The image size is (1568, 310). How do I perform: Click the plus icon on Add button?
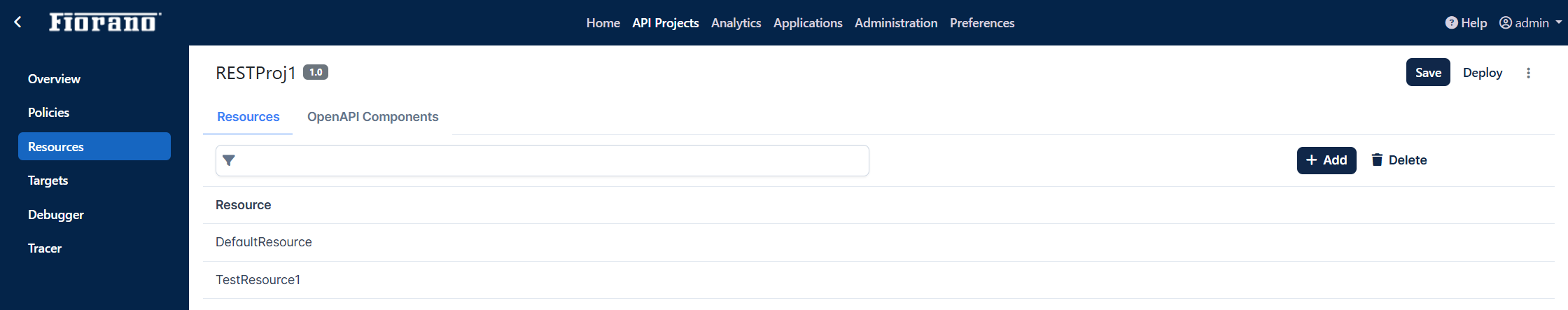(x=1311, y=160)
